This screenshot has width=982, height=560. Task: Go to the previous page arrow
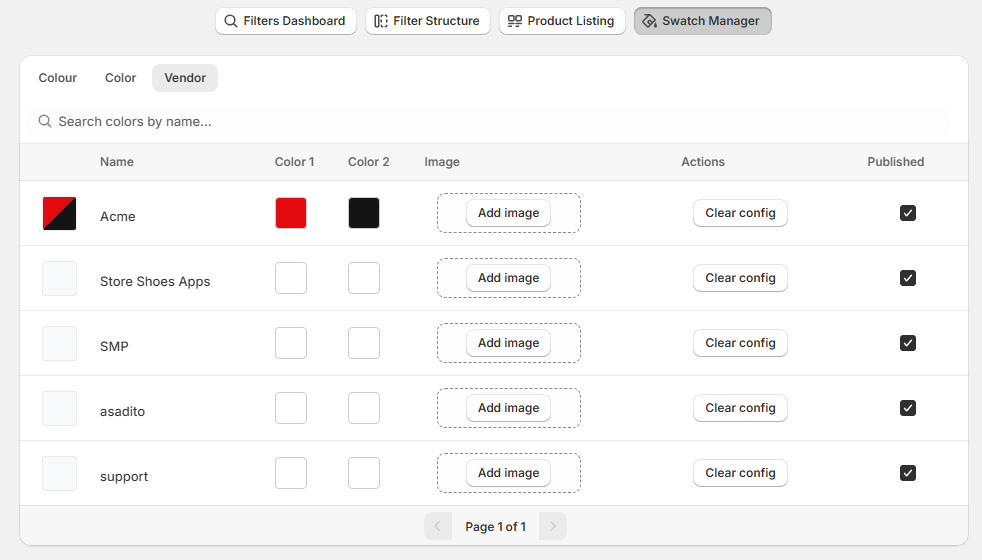click(438, 526)
